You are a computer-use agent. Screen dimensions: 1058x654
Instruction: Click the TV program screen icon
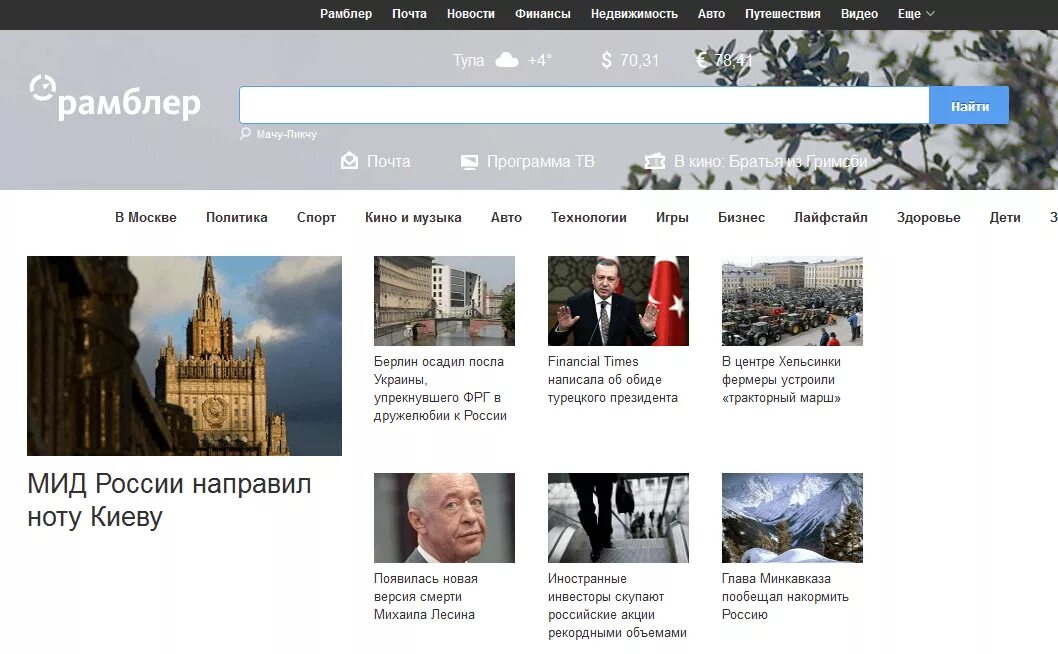(x=469, y=162)
